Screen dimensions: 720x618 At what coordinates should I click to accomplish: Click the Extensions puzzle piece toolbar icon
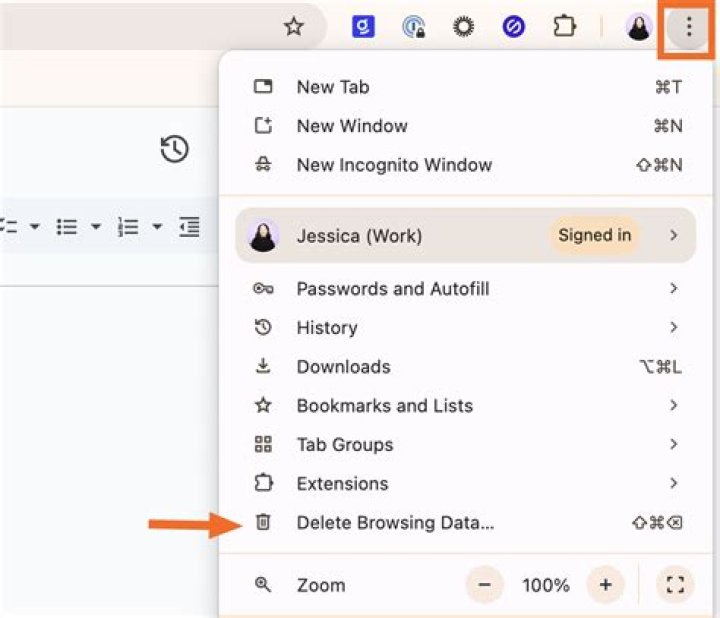(x=565, y=27)
